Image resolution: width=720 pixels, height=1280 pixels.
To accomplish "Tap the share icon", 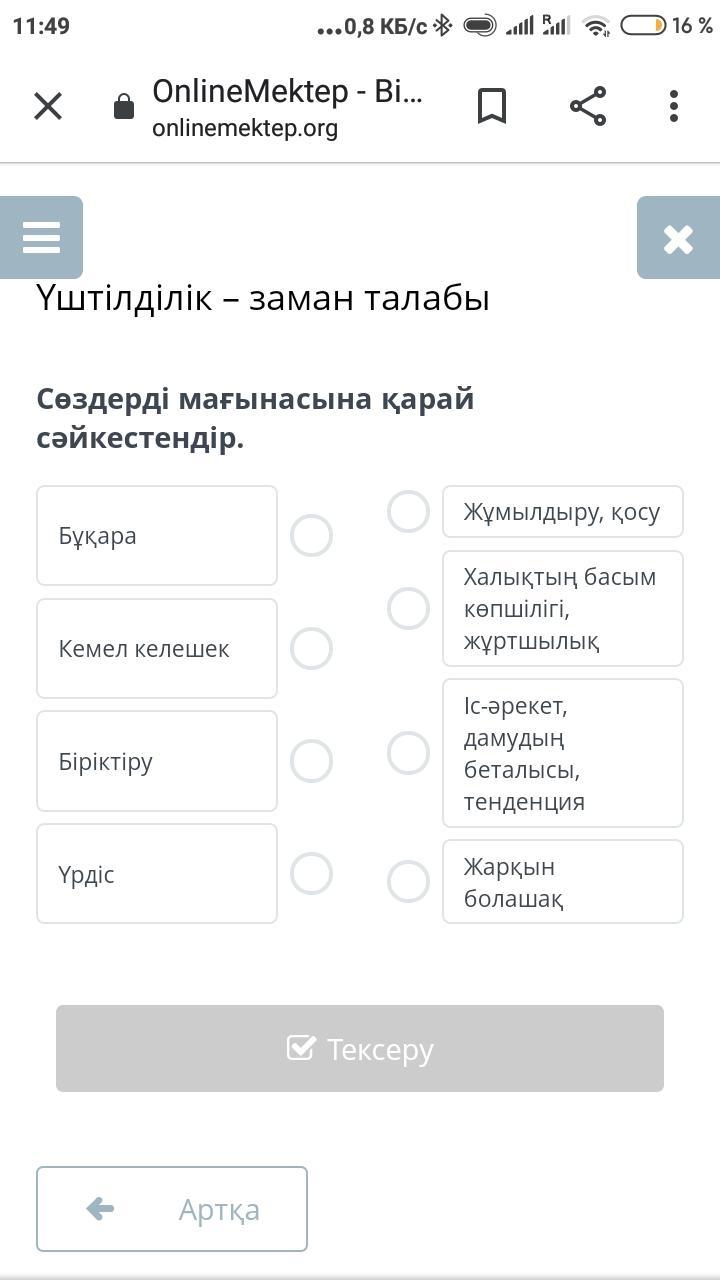I will (588, 106).
